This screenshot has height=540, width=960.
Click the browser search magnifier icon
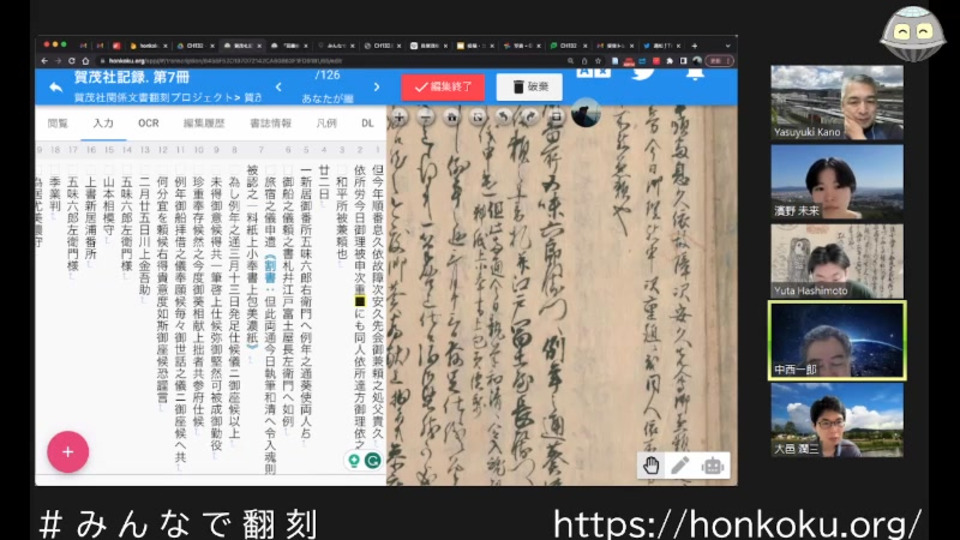tap(571, 61)
